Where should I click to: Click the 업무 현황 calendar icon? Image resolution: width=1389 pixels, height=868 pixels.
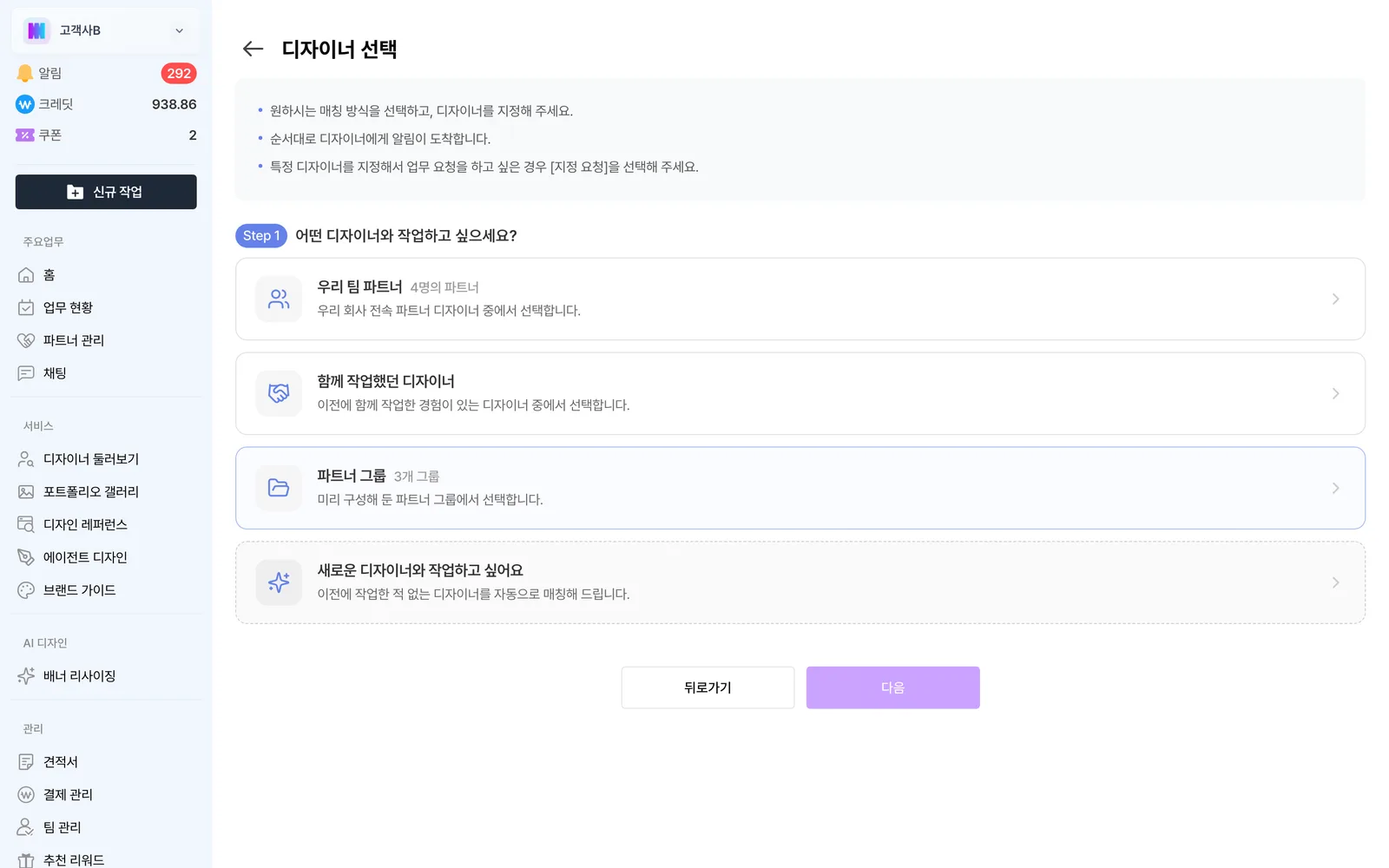point(26,308)
